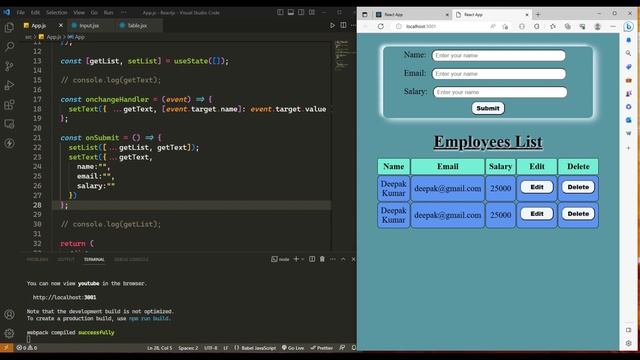Click the Read aloud icon in address bar

(493, 27)
